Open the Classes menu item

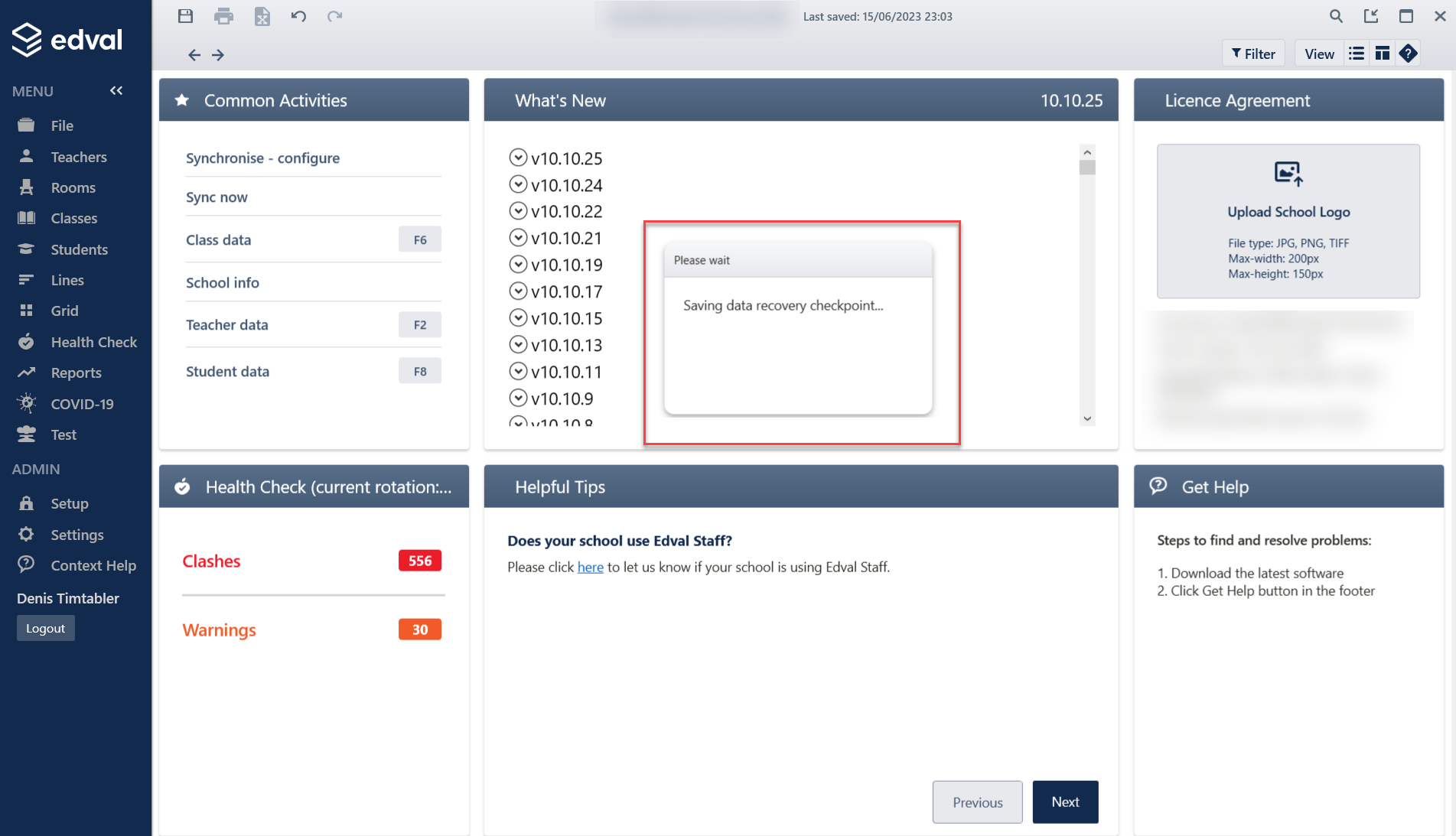[76, 218]
